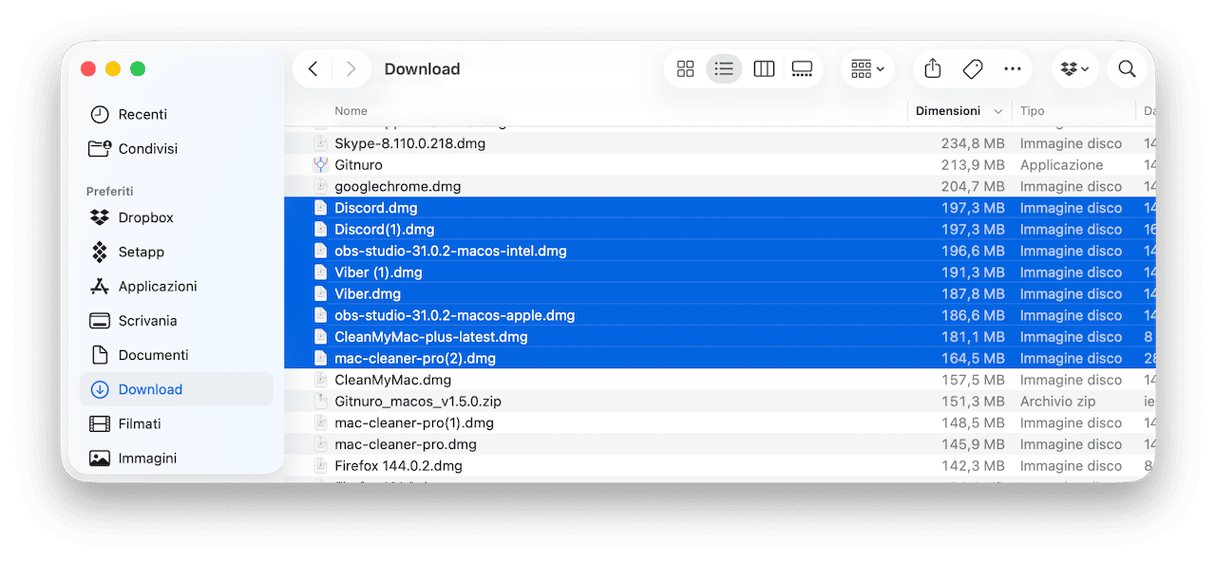Select the Gitnuro application row
1216x562 pixels.
[x=719, y=165]
